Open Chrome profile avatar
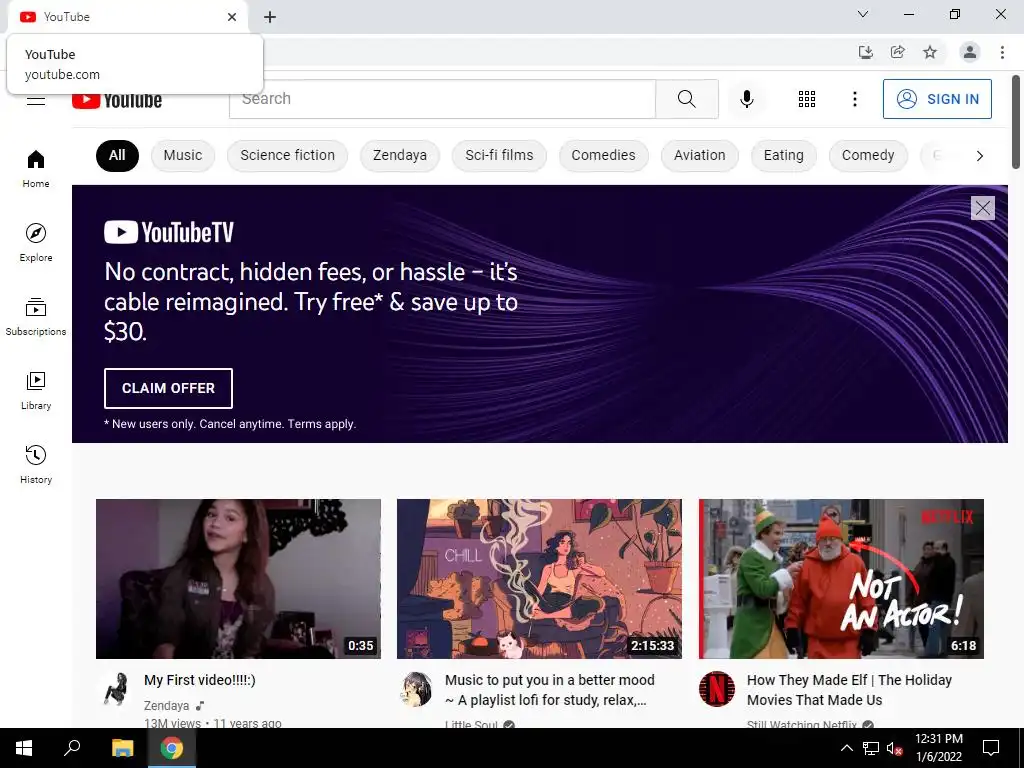This screenshot has height=768, width=1024. pyautogui.click(x=970, y=52)
